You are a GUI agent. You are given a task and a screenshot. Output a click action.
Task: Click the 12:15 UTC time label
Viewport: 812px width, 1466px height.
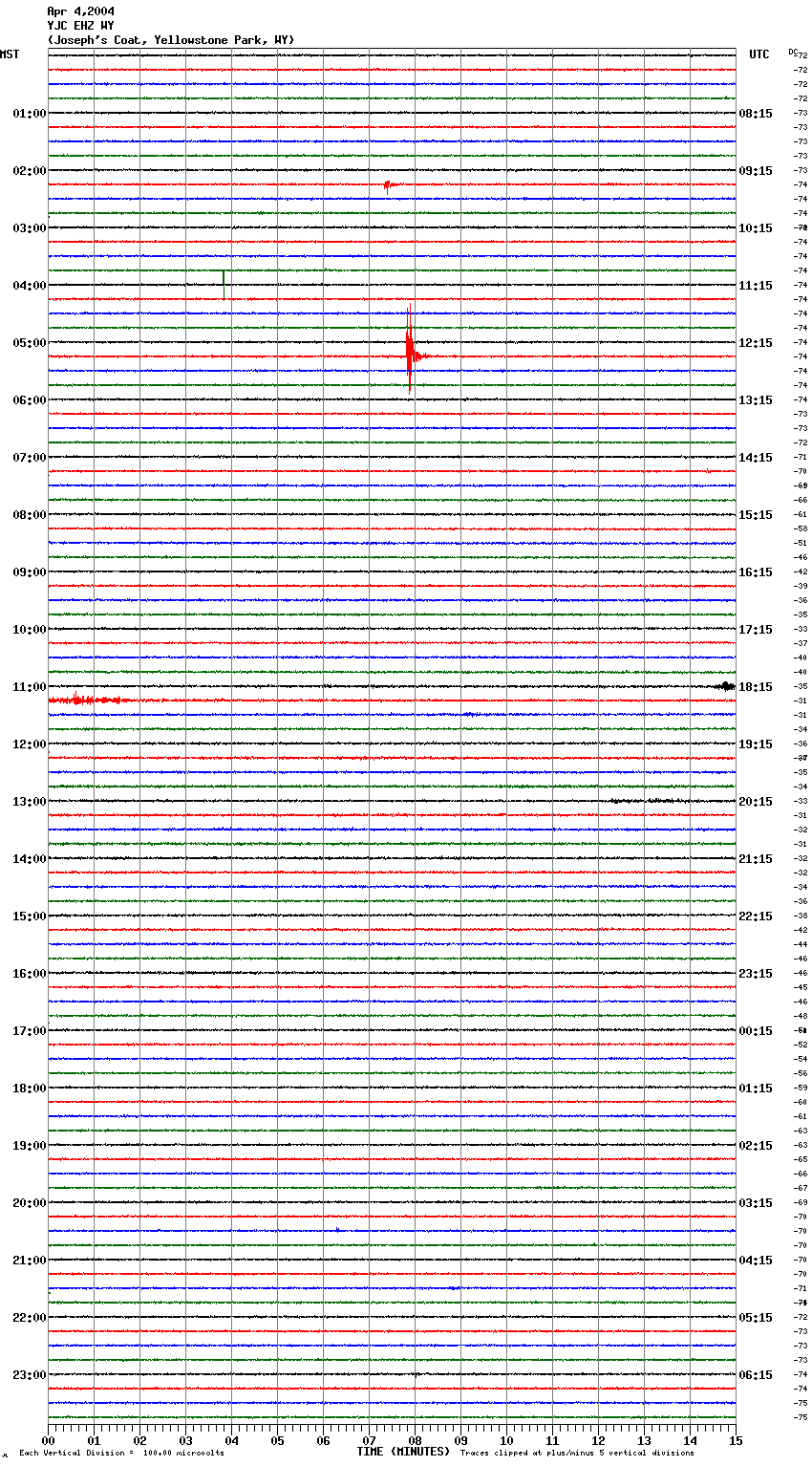(x=756, y=343)
